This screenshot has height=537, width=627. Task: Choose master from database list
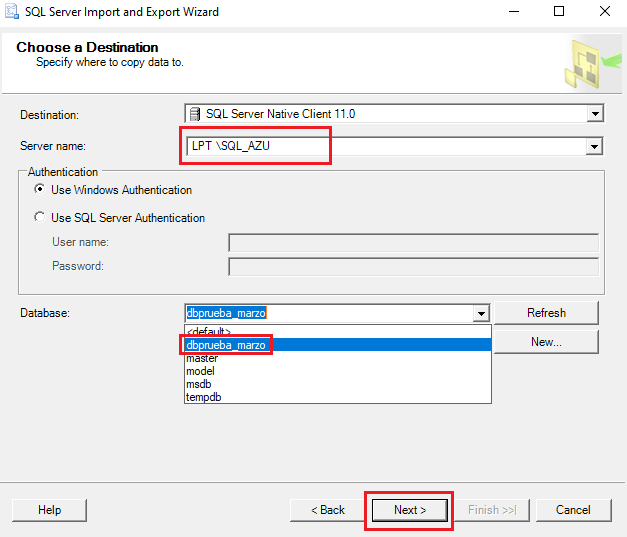point(337,358)
